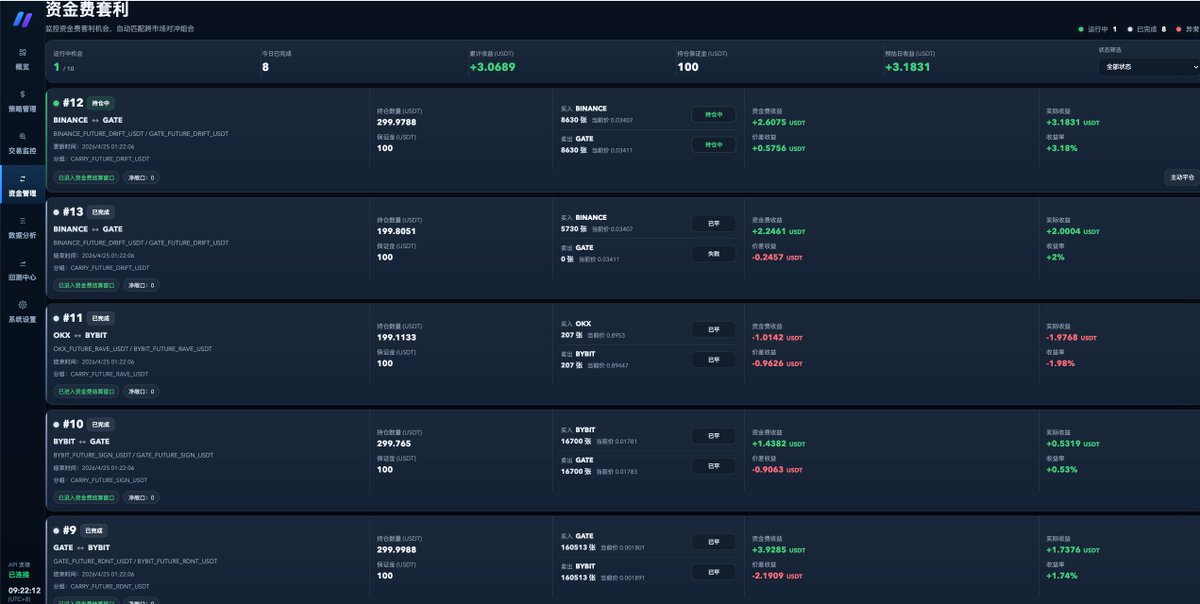
Task: Click 持仓中 button beside 卖出 GATE on #12
Action: 713,145
